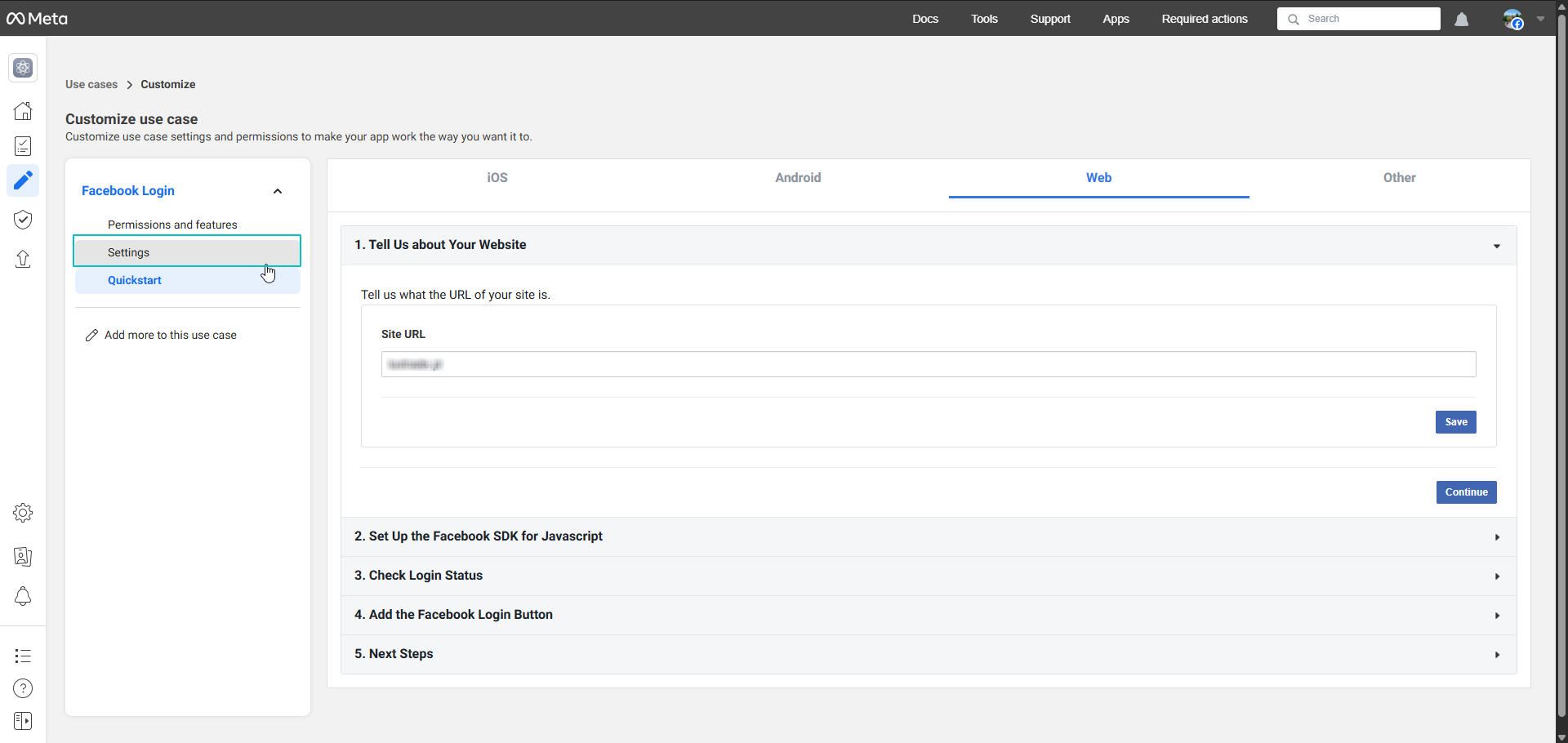Click the shield check review icon
Viewport: 1568px width, 743px height.
coord(23,220)
